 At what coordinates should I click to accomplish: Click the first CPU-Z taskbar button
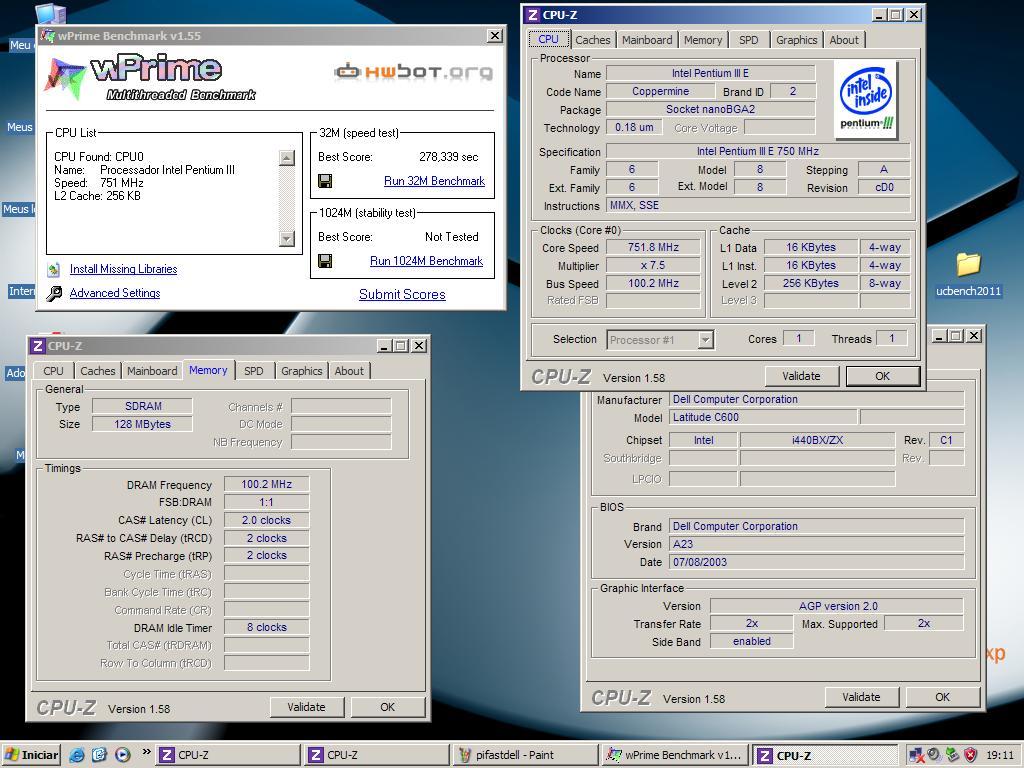227,756
